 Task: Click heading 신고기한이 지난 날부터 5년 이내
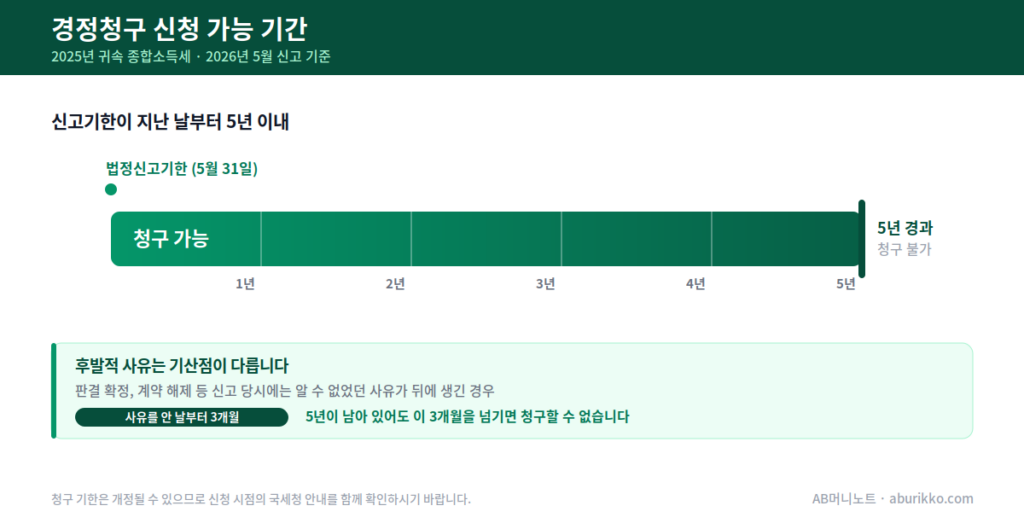[170, 121]
